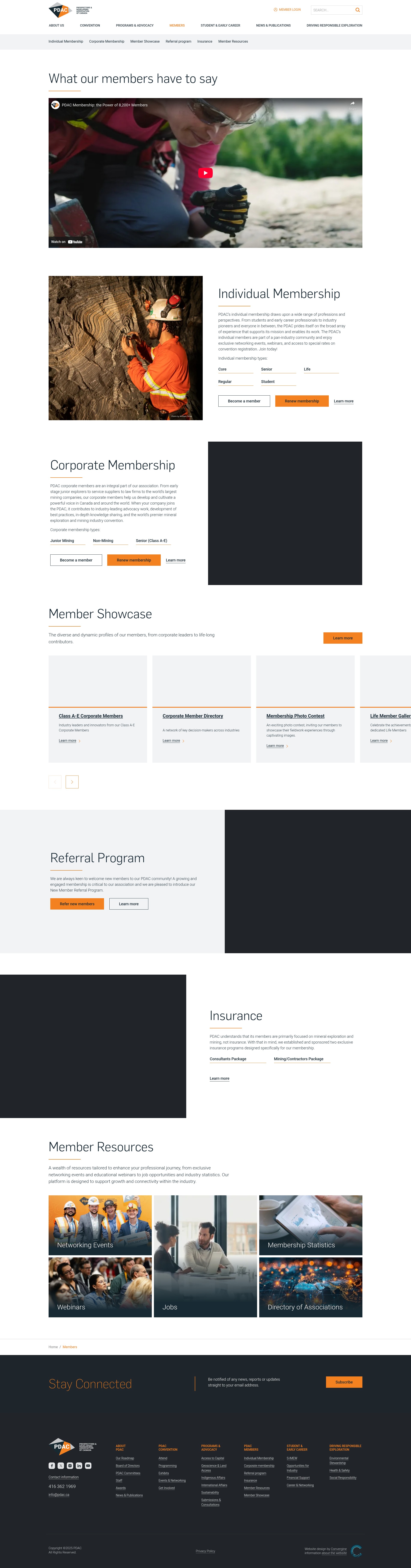411x1568 pixels.
Task: Click Home in the breadcrumb
Action: click(x=53, y=1347)
